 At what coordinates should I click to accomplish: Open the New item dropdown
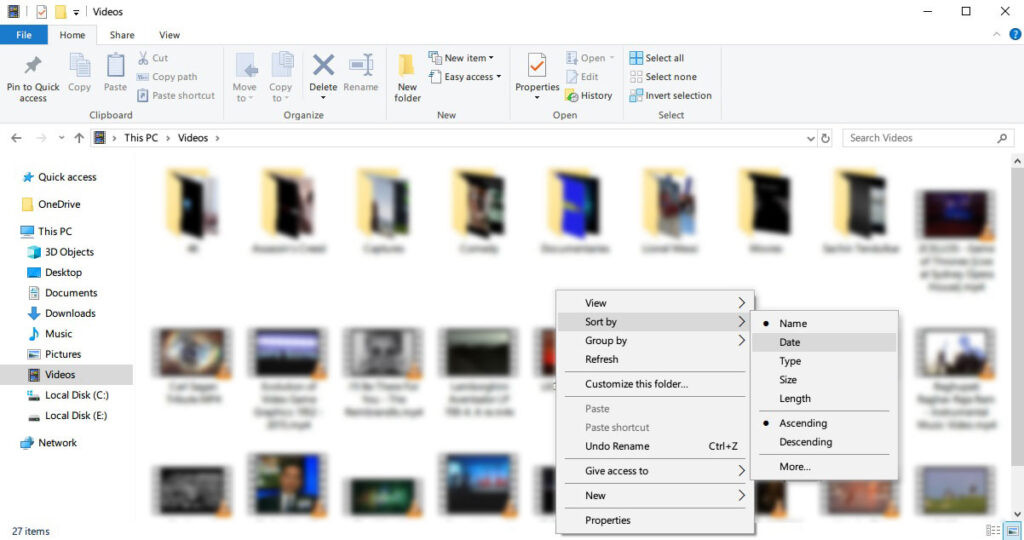click(461, 58)
